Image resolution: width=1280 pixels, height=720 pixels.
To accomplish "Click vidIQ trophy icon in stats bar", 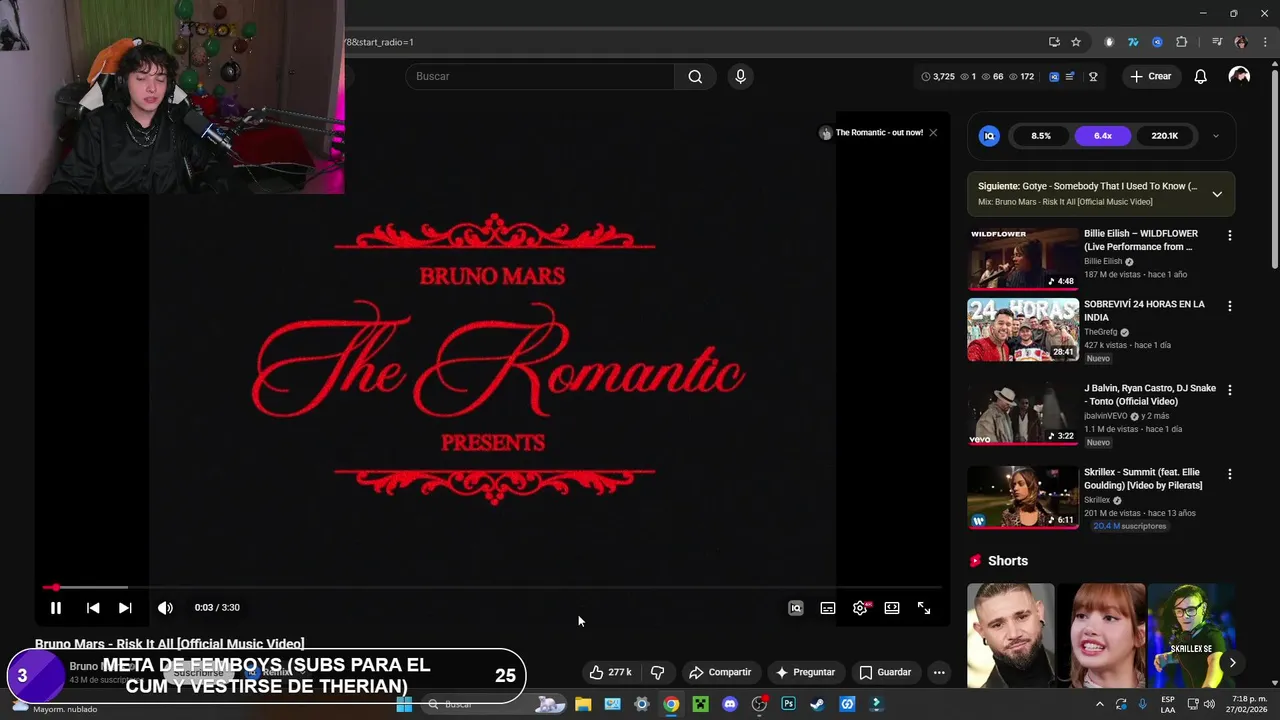I will click(x=1093, y=77).
